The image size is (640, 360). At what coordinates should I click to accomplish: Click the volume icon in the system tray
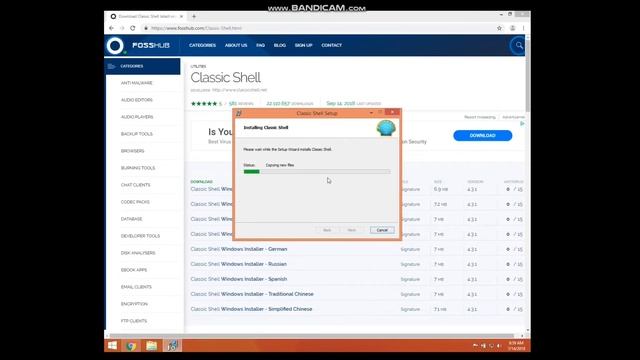[499, 346]
